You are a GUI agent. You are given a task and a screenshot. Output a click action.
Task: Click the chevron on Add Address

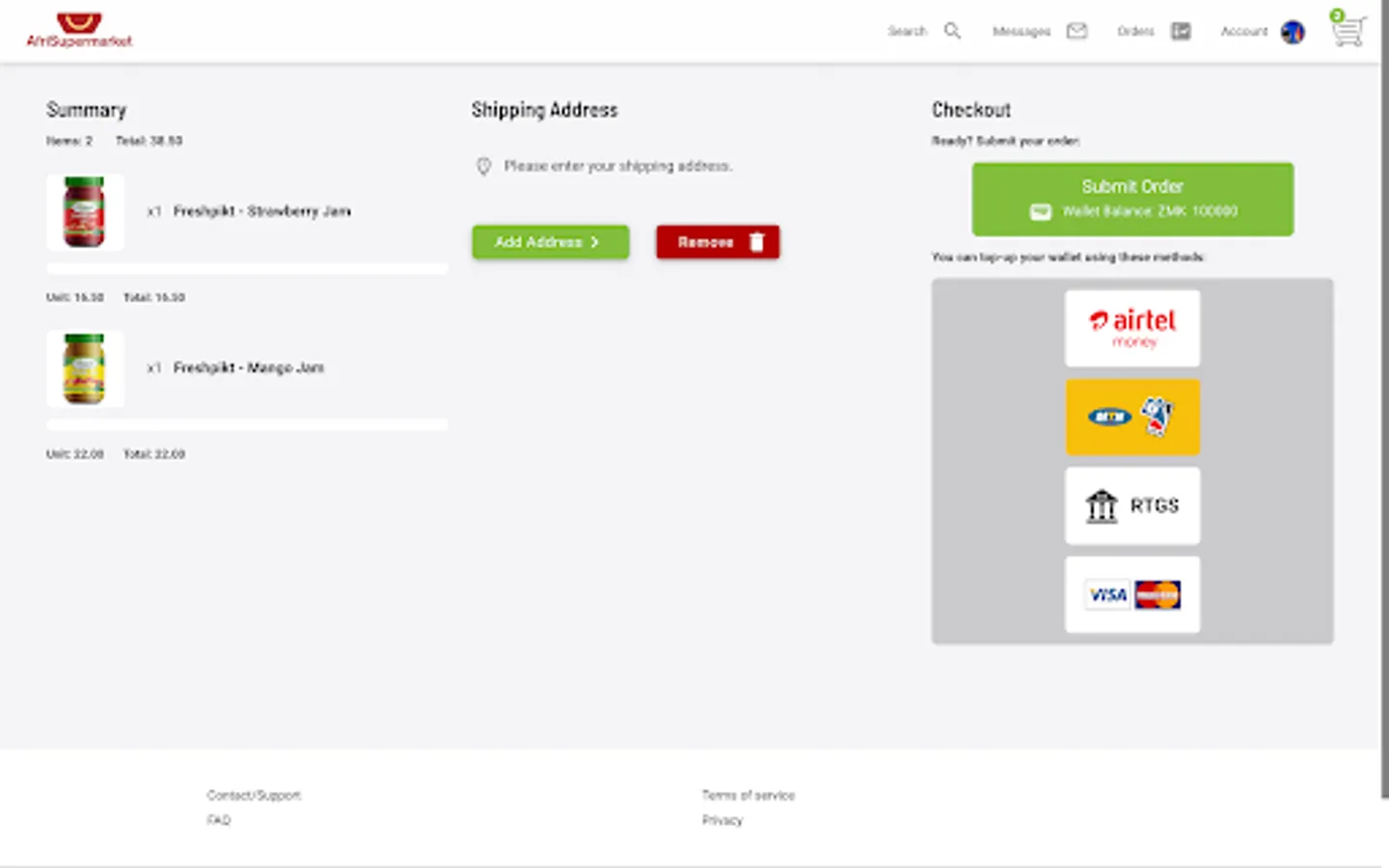(x=595, y=242)
